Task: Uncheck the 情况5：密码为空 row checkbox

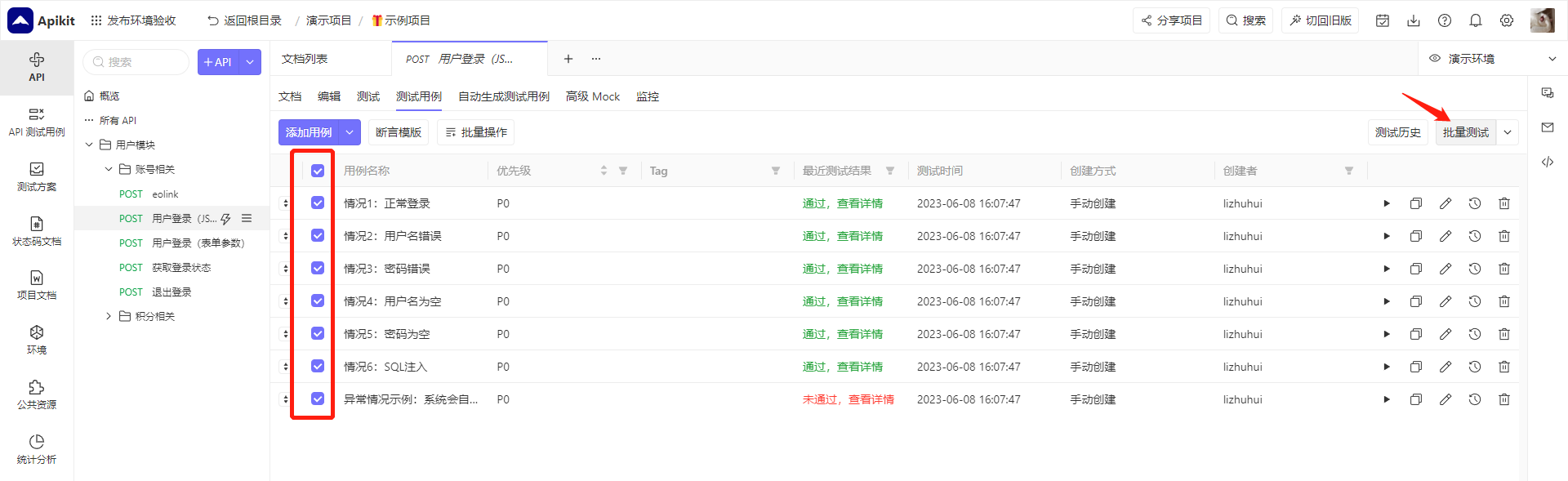Action: 318,333
